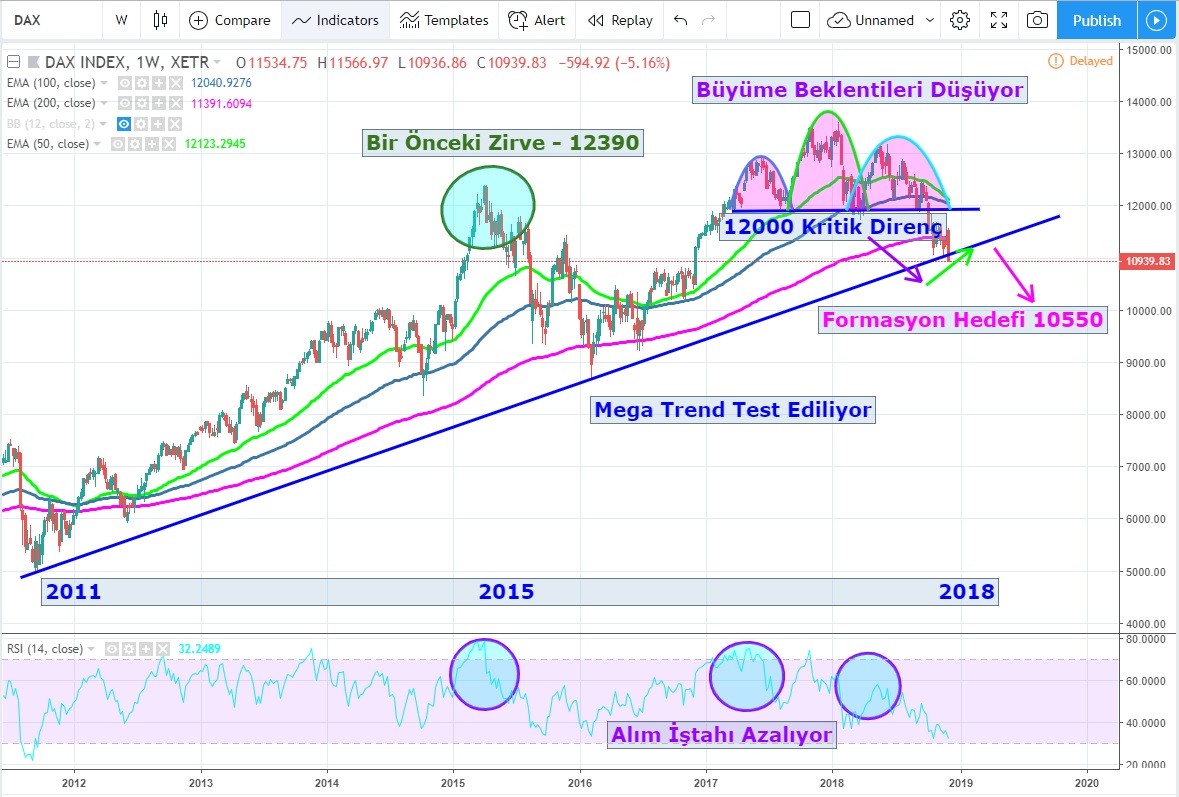Take a chart snapshot with camera icon
Image resolution: width=1179 pixels, height=797 pixels.
click(x=1038, y=20)
